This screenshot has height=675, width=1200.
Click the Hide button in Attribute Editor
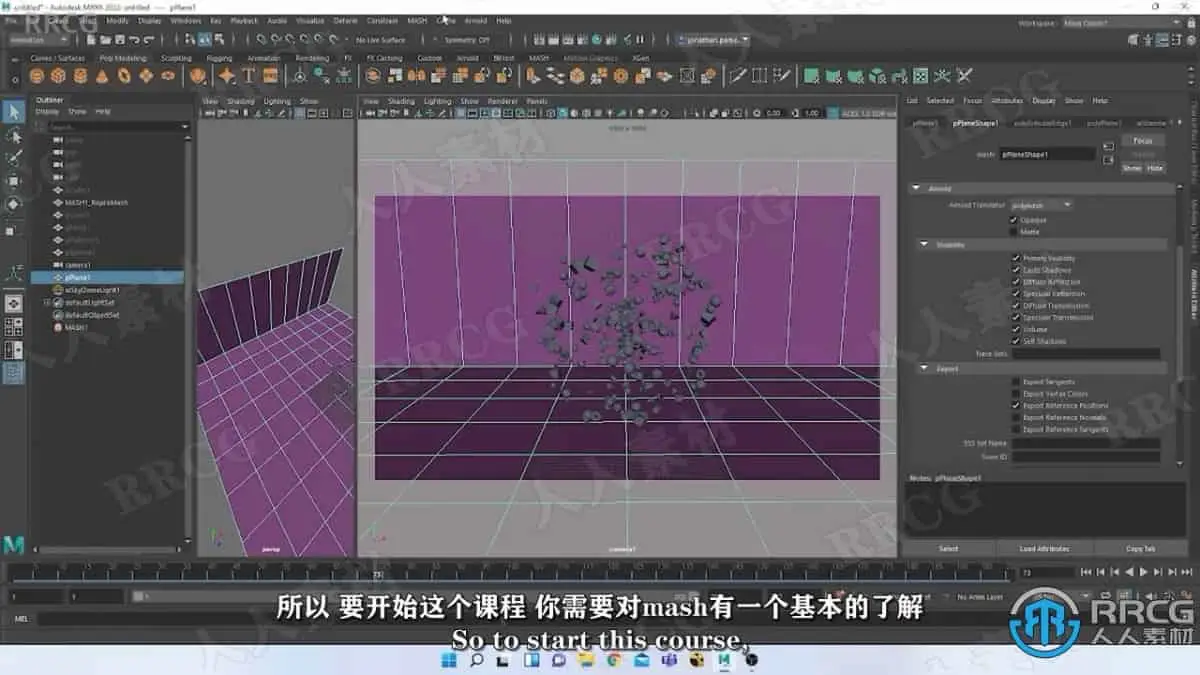point(1155,168)
